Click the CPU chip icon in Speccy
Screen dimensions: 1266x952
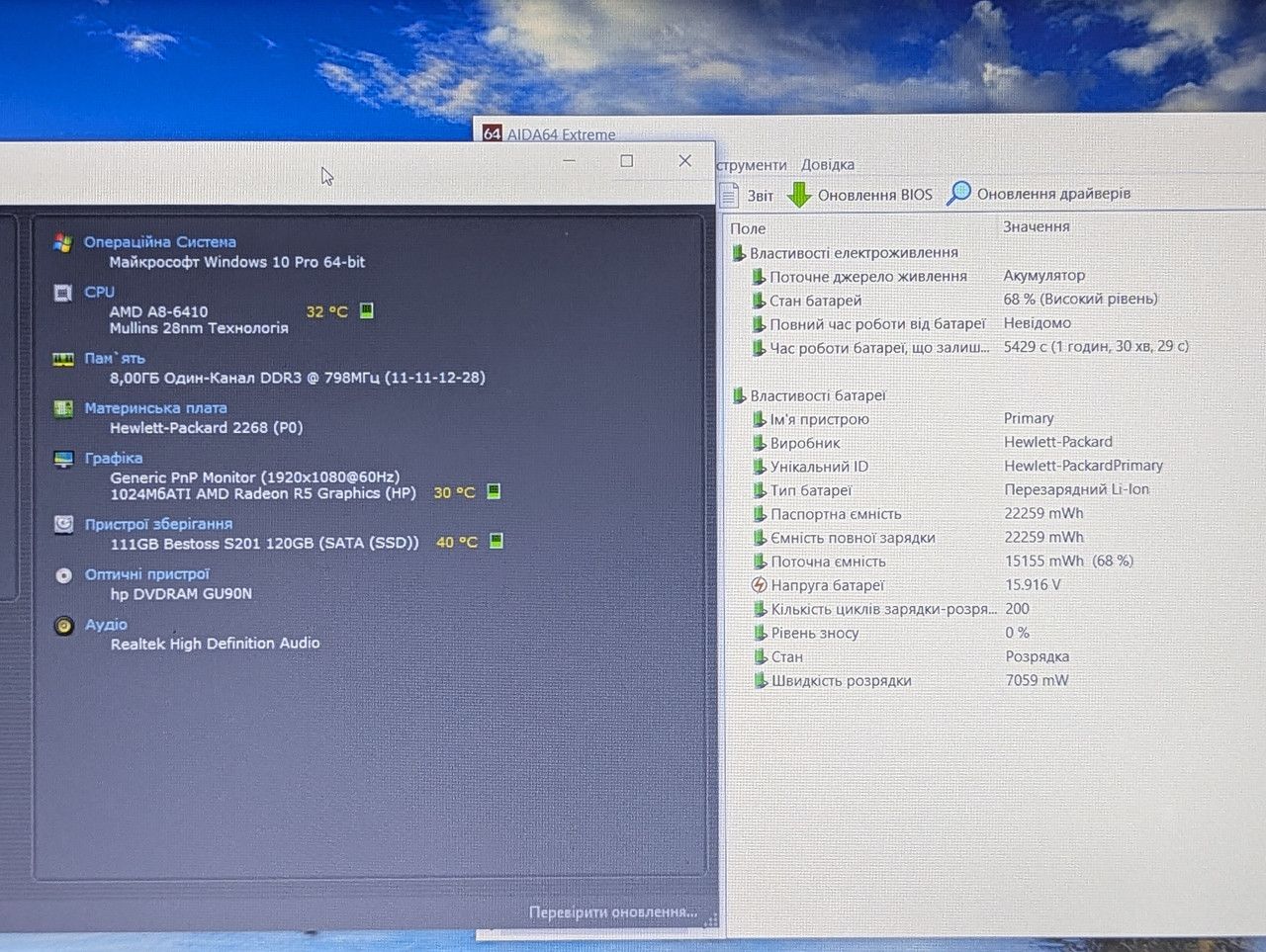63,293
